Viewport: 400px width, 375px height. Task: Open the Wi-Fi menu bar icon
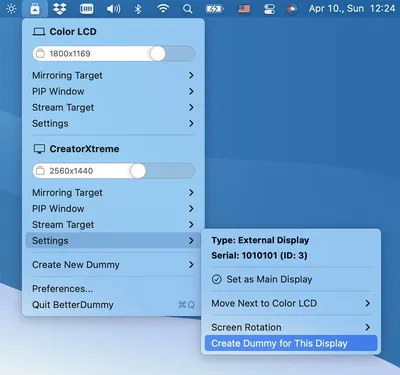(163, 9)
